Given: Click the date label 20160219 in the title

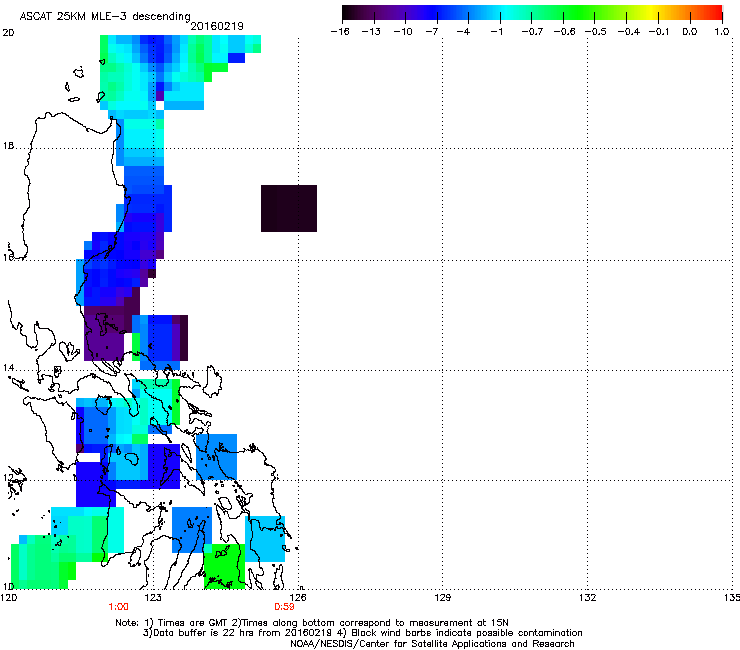Looking at the screenshot, I should click(217, 26).
